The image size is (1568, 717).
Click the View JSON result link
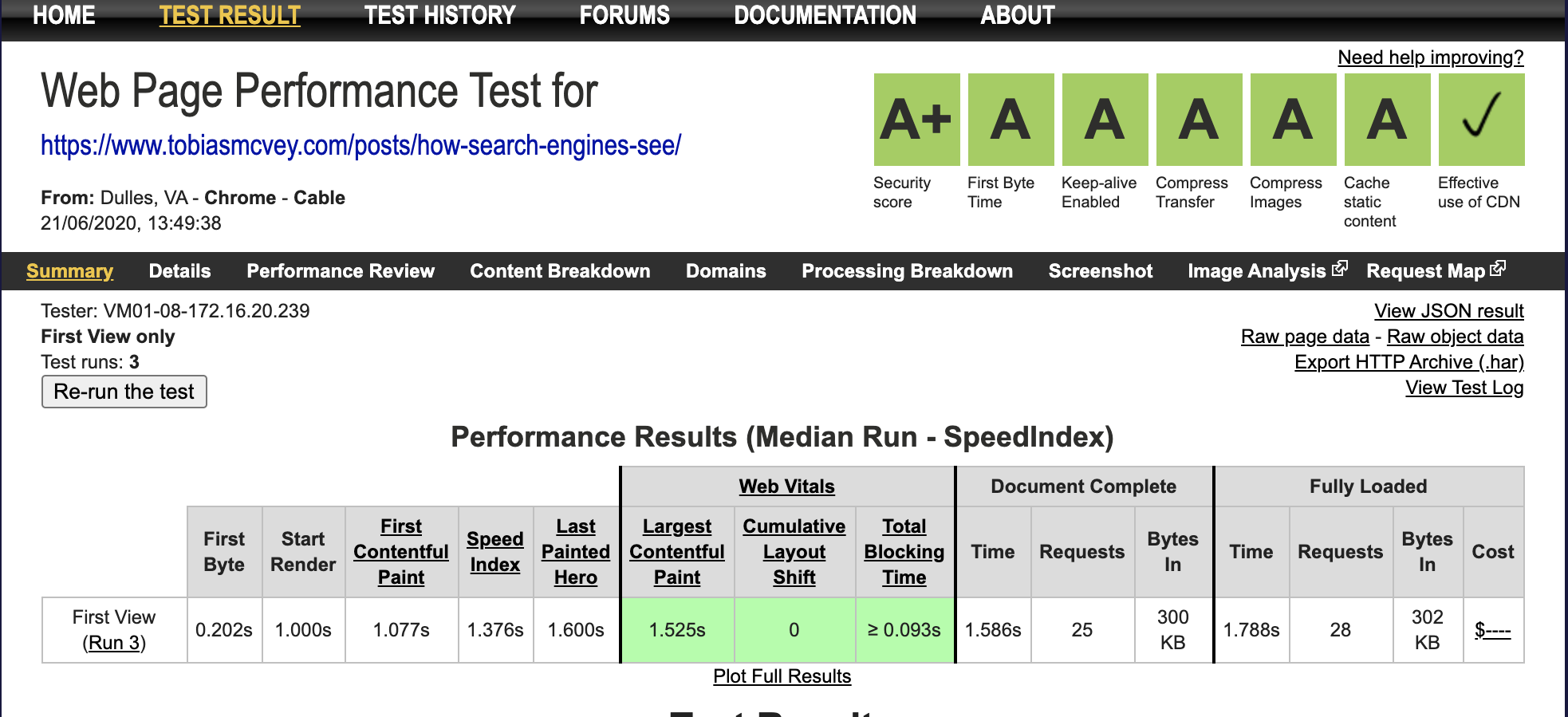1448,311
